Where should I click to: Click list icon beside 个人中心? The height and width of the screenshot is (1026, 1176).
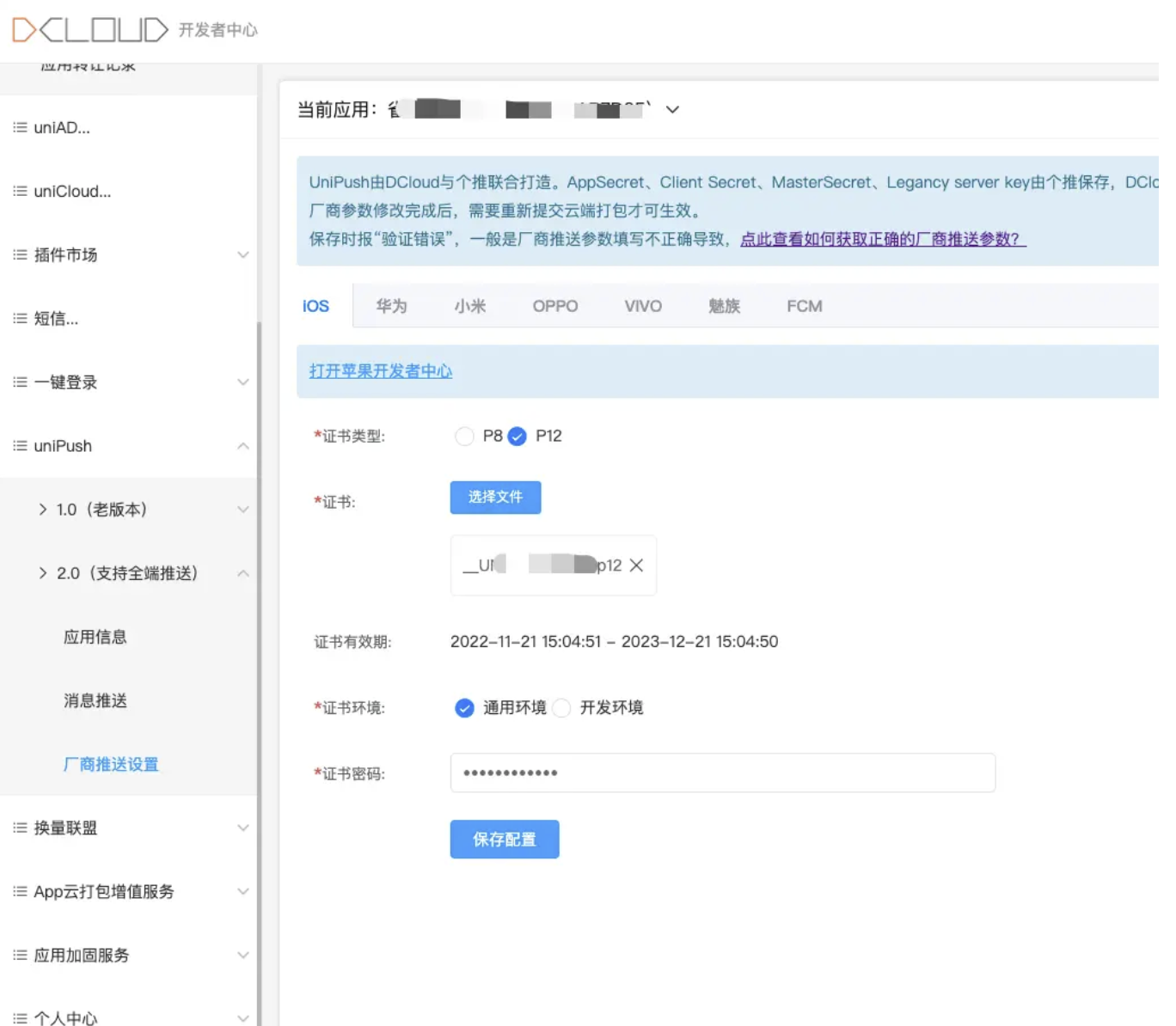point(20,1018)
